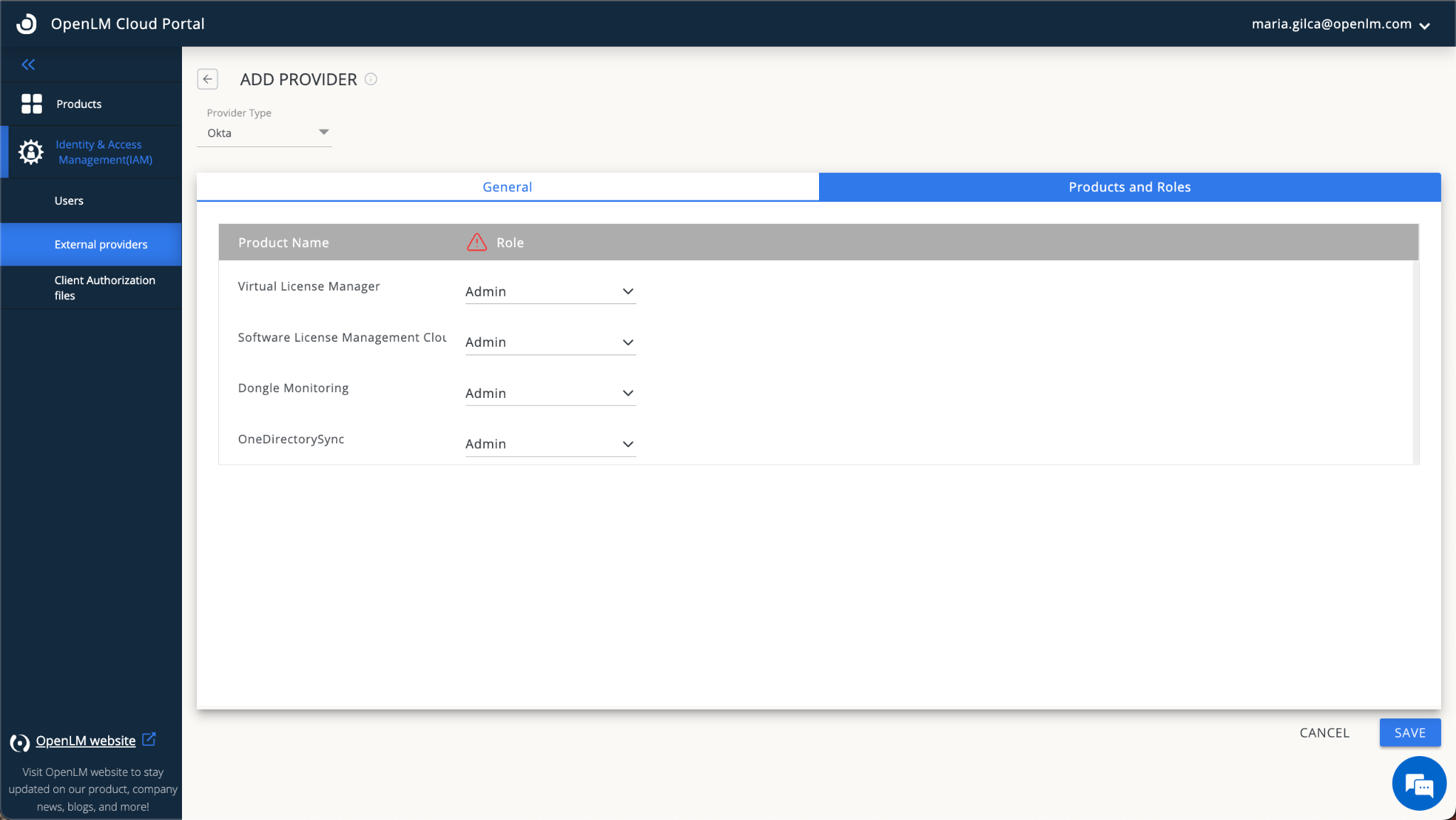Click the OpenLM logo icon

26,23
